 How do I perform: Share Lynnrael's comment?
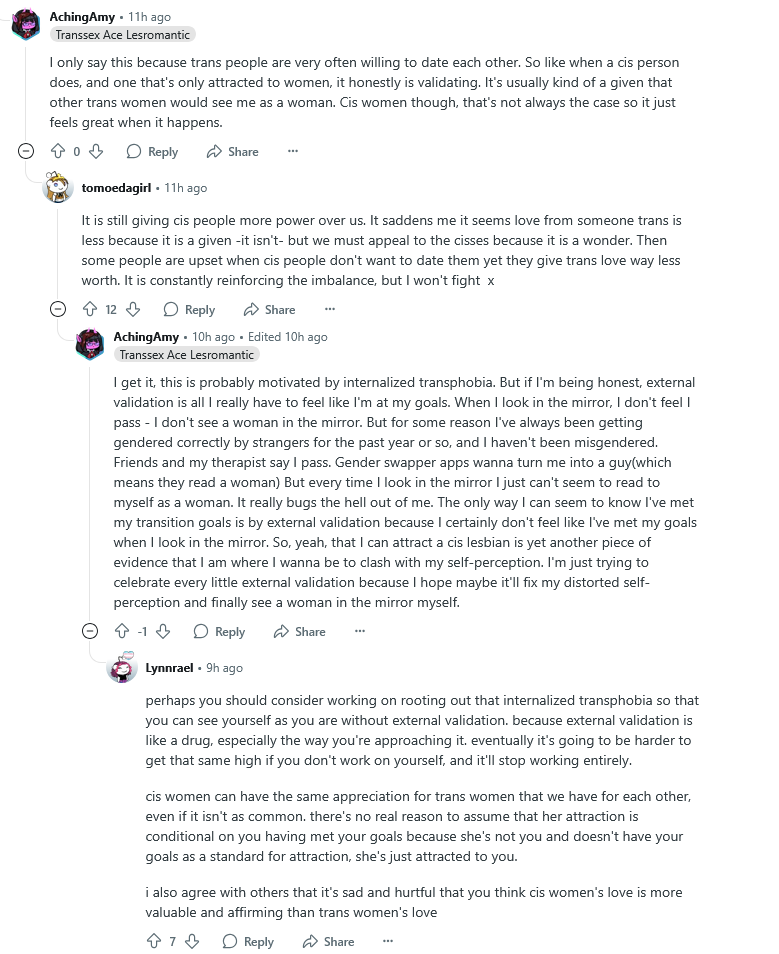[x=328, y=941]
